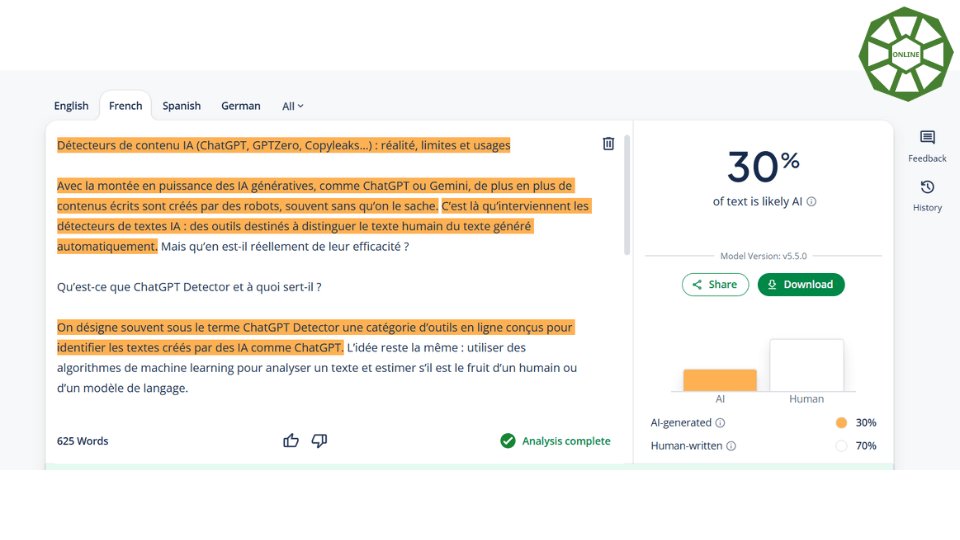Switch to the Spanish tab
This screenshot has height=540, width=960.
pyautogui.click(x=181, y=106)
